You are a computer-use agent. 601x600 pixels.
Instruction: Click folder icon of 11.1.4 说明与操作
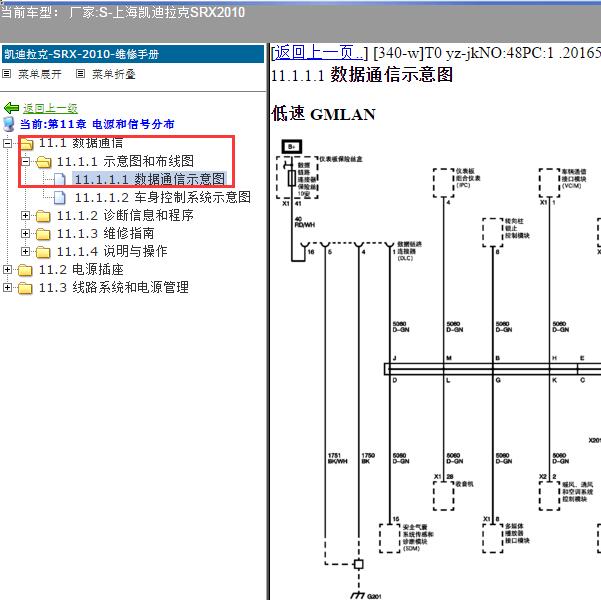click(43, 252)
